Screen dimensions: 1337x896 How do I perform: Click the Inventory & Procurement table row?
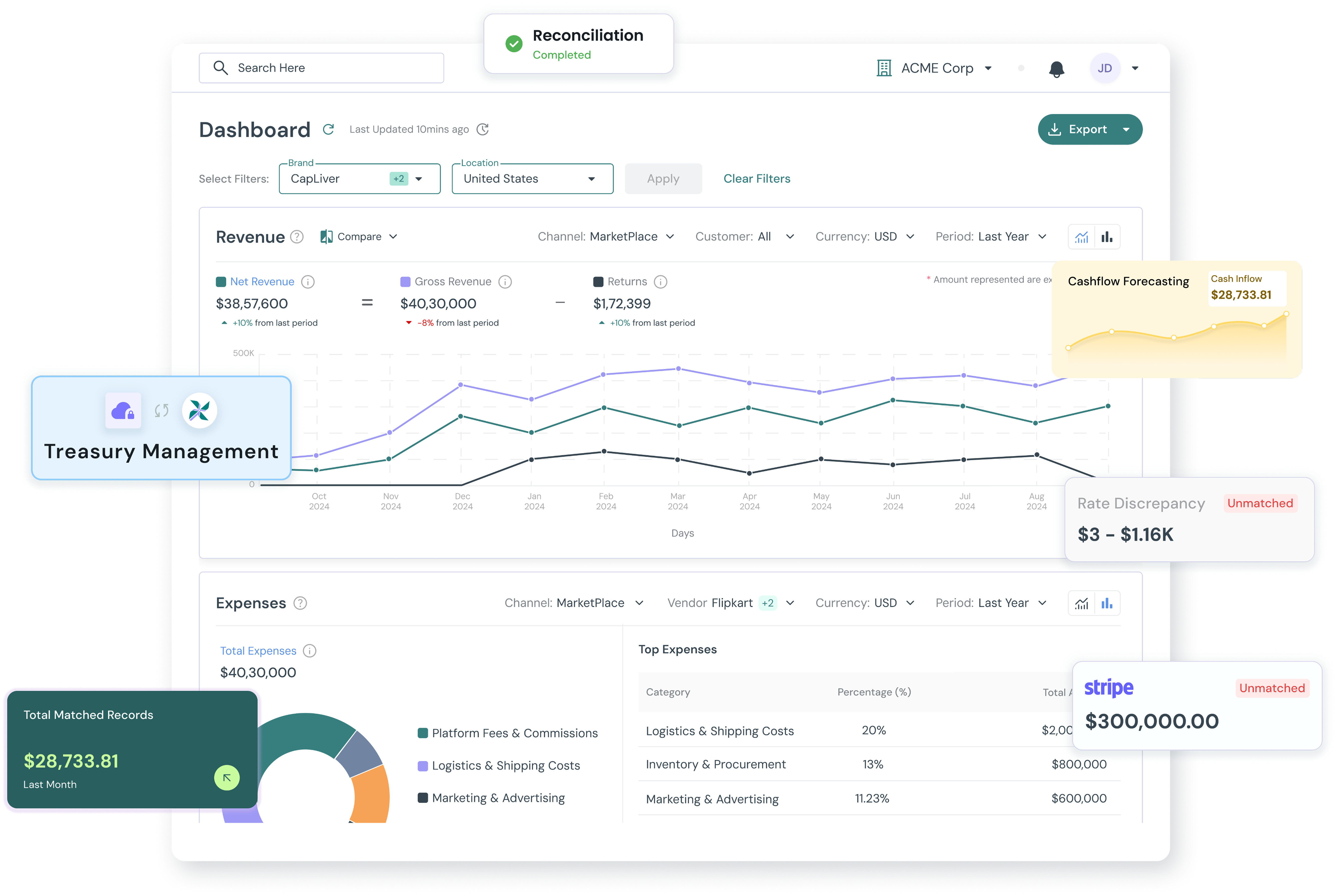click(879, 764)
